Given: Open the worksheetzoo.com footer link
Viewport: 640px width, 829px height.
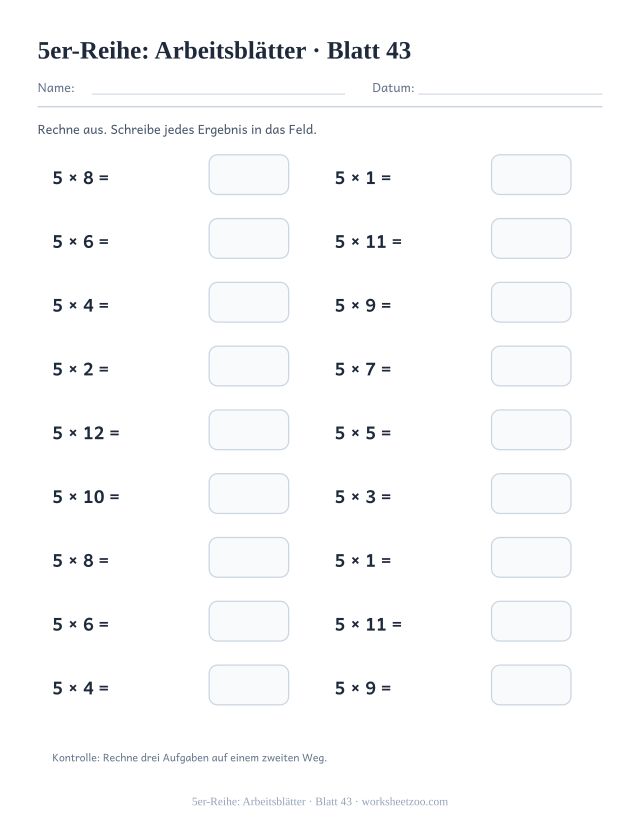Looking at the screenshot, I should (405, 802).
